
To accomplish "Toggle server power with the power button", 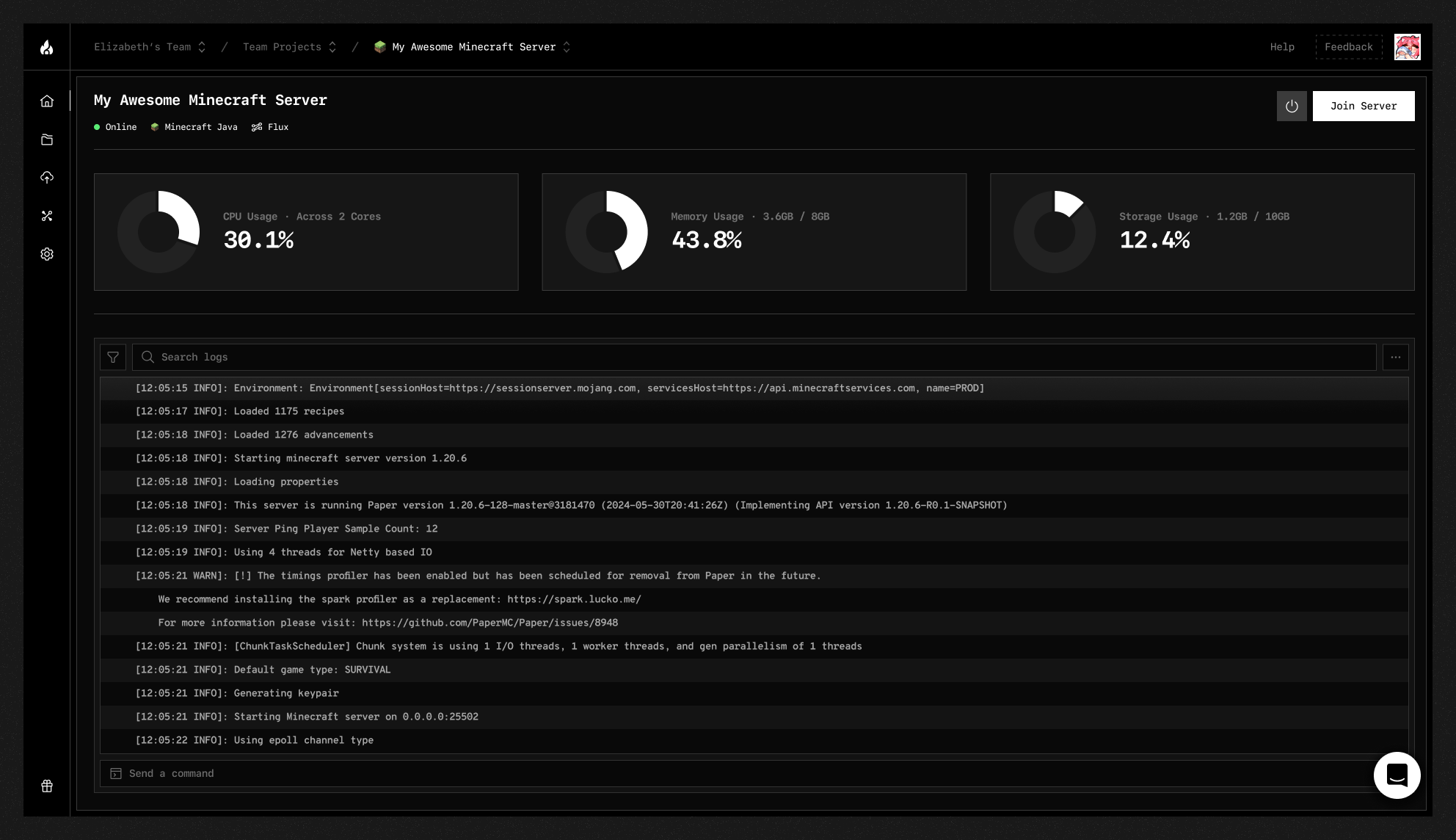I will [x=1292, y=106].
